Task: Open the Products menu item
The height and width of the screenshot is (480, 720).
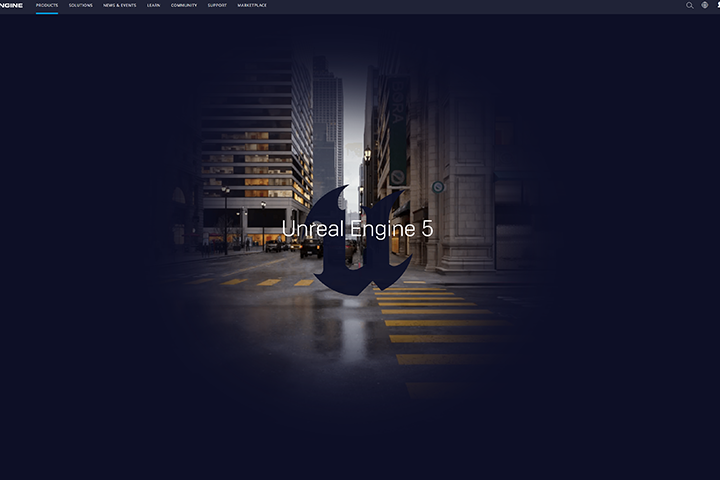Action: click(x=47, y=6)
